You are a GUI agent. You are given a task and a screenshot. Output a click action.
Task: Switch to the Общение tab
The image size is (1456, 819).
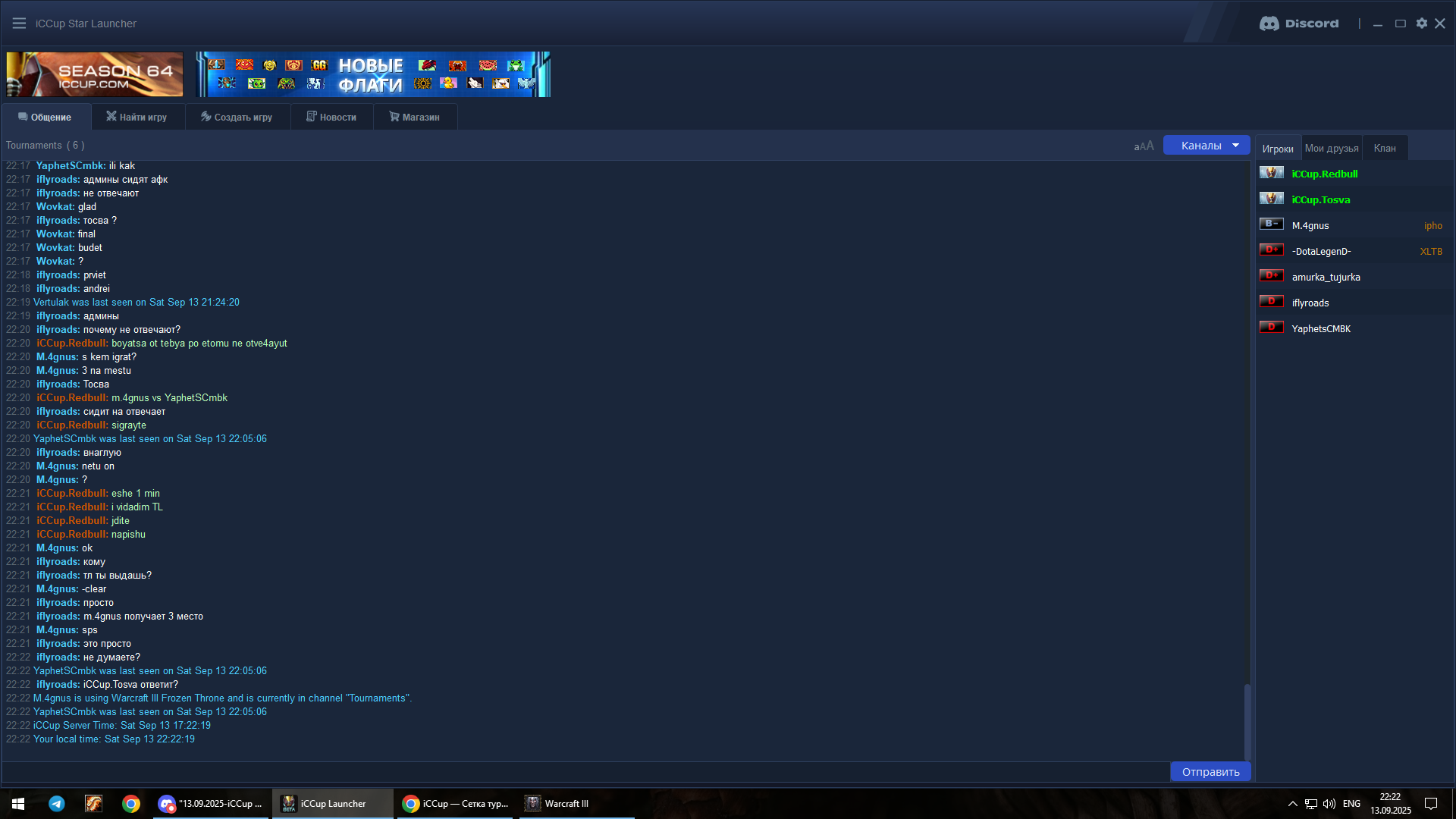(x=45, y=117)
